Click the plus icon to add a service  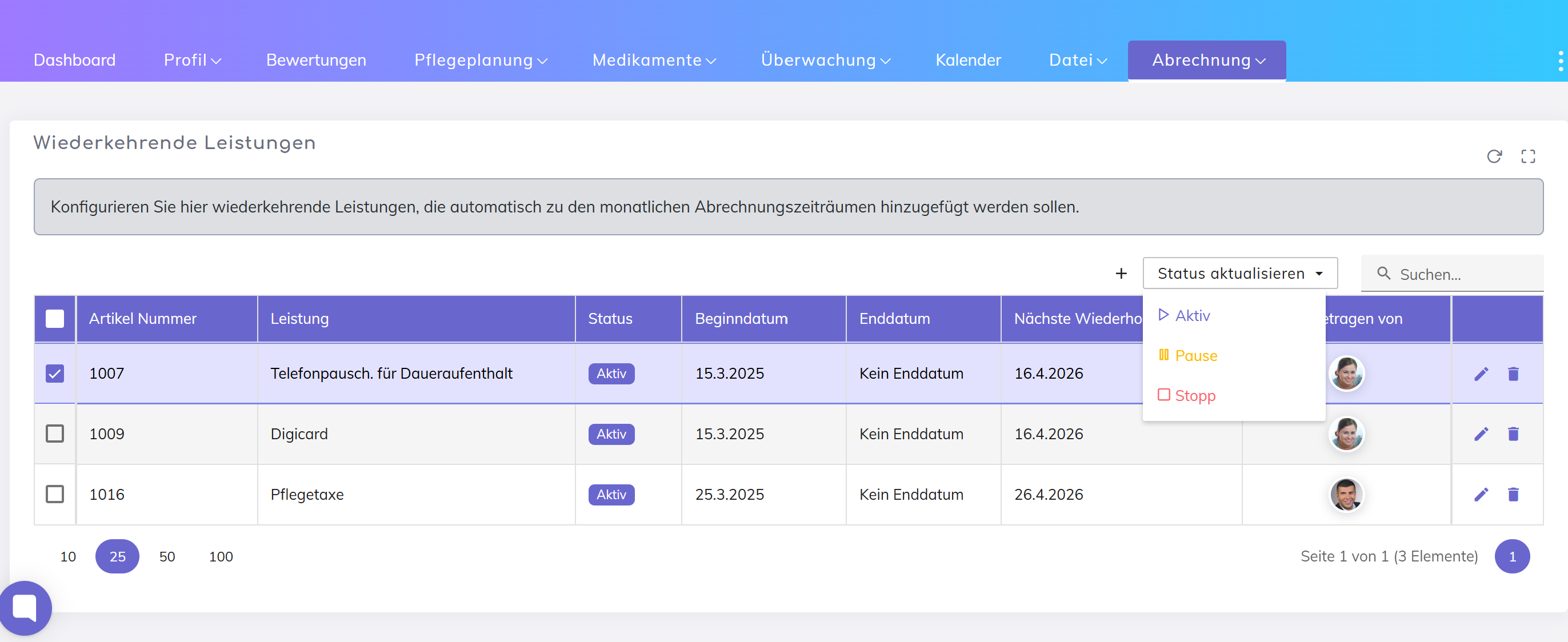(1121, 274)
